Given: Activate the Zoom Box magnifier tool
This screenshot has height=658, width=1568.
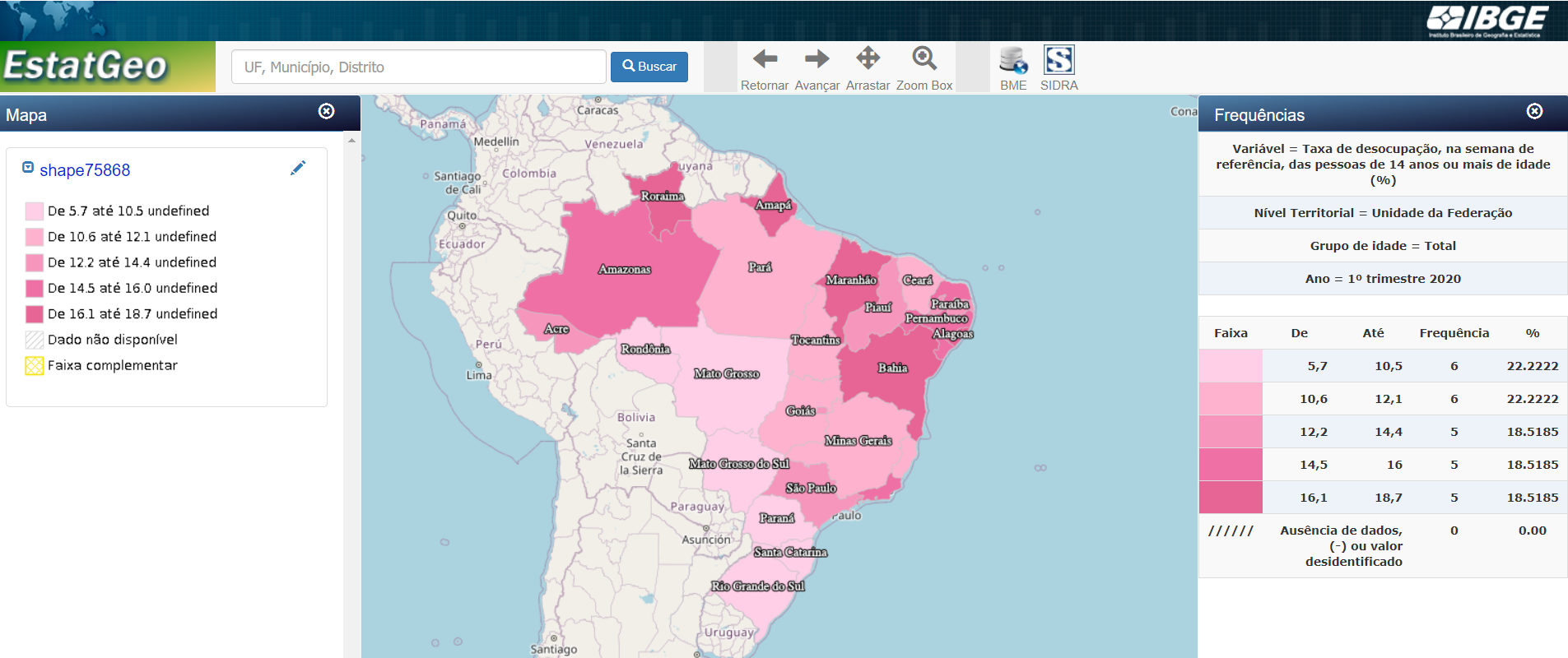Looking at the screenshot, I should click(924, 58).
